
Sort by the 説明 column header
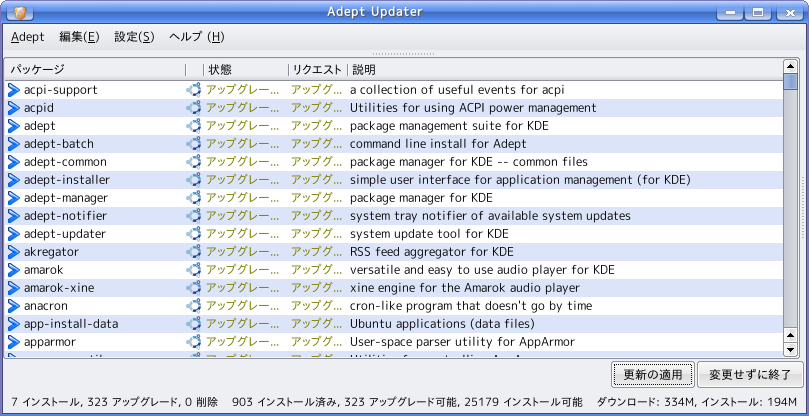tap(565, 69)
